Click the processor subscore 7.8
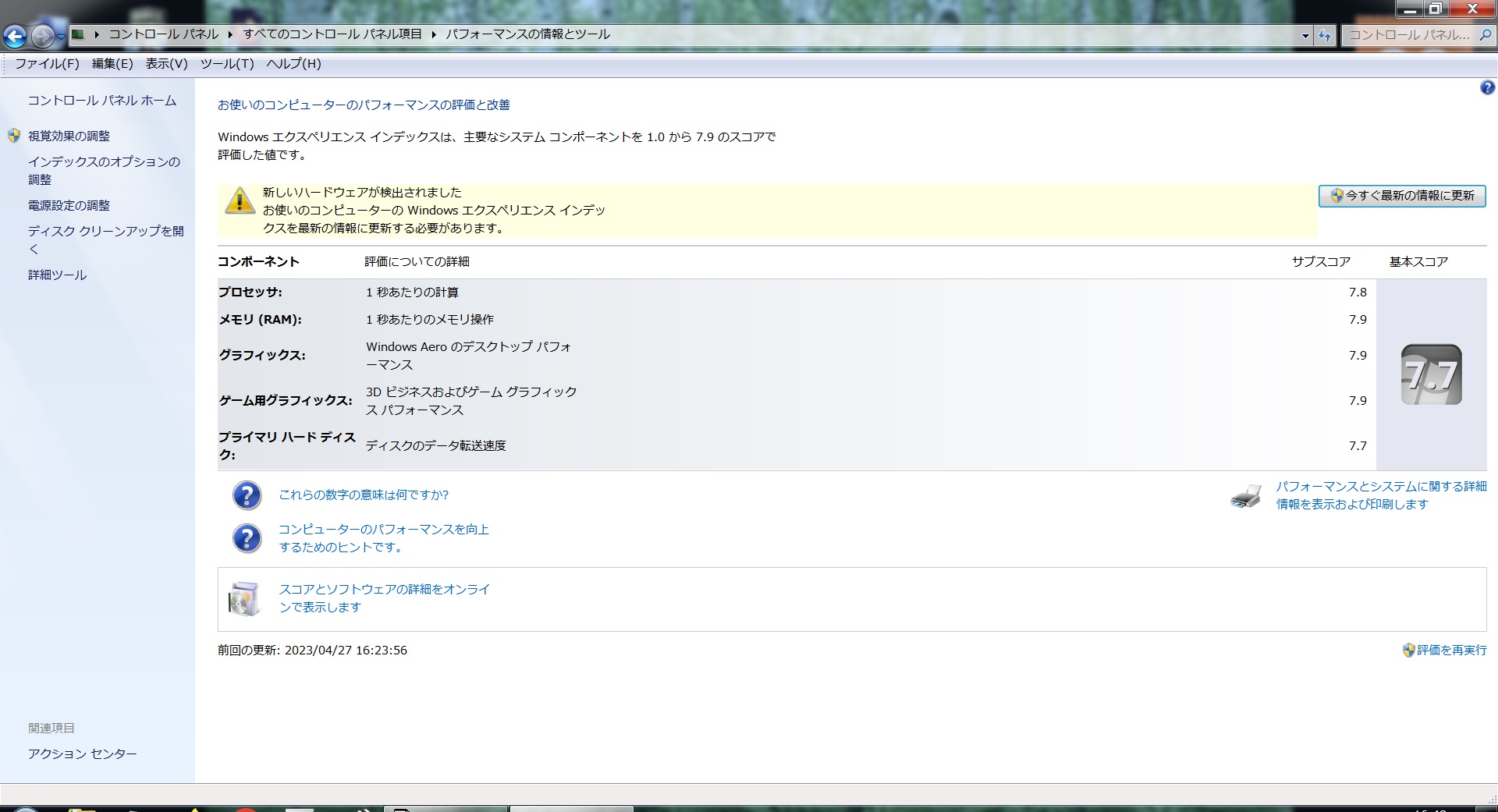Viewport: 1498px width, 812px height. 1358,292
